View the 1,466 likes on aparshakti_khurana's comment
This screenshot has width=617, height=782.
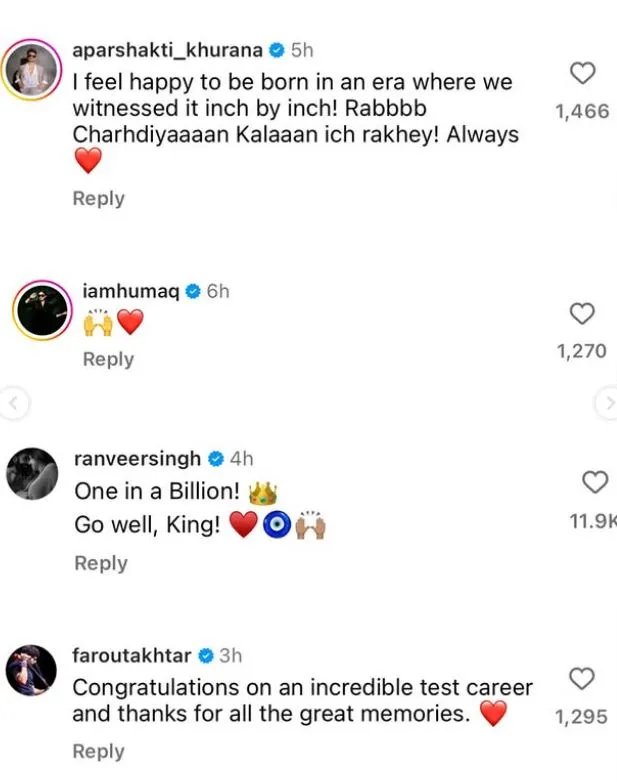582,111
